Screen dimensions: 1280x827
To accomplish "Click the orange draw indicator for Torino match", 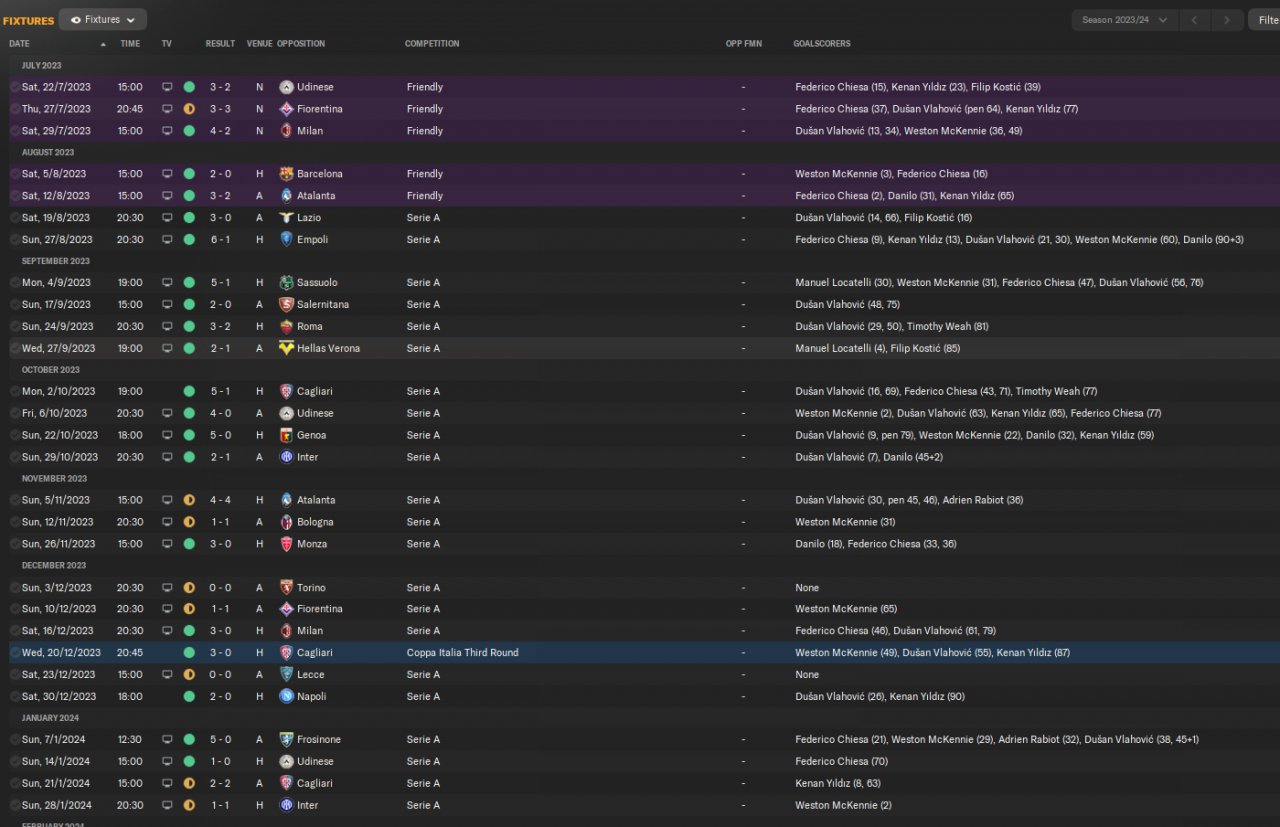I will click(x=189, y=588).
